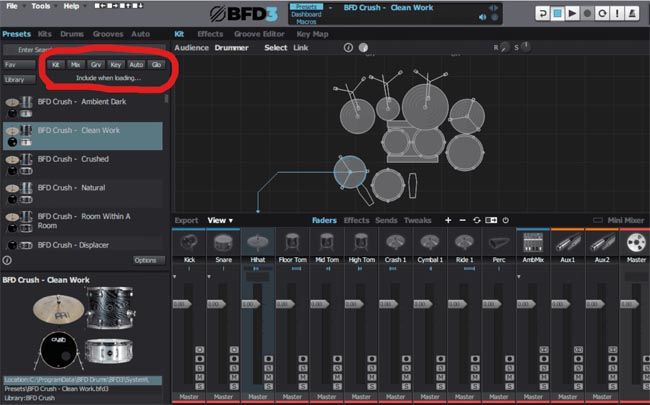Switch to the Drums browser tab
The image size is (650, 405).
click(72, 34)
